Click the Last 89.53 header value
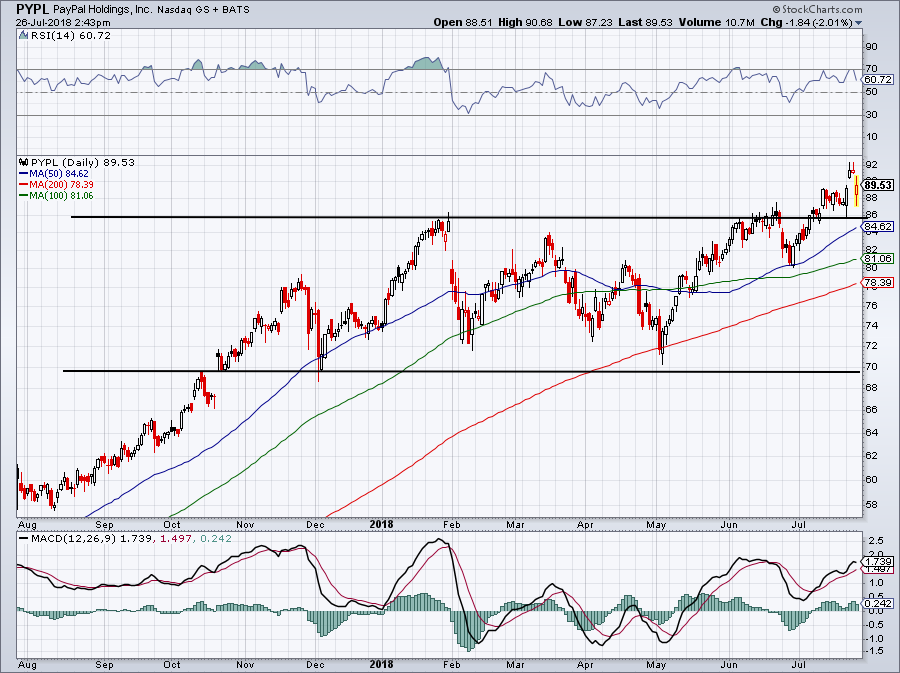The height and width of the screenshot is (673, 900). tap(645, 22)
